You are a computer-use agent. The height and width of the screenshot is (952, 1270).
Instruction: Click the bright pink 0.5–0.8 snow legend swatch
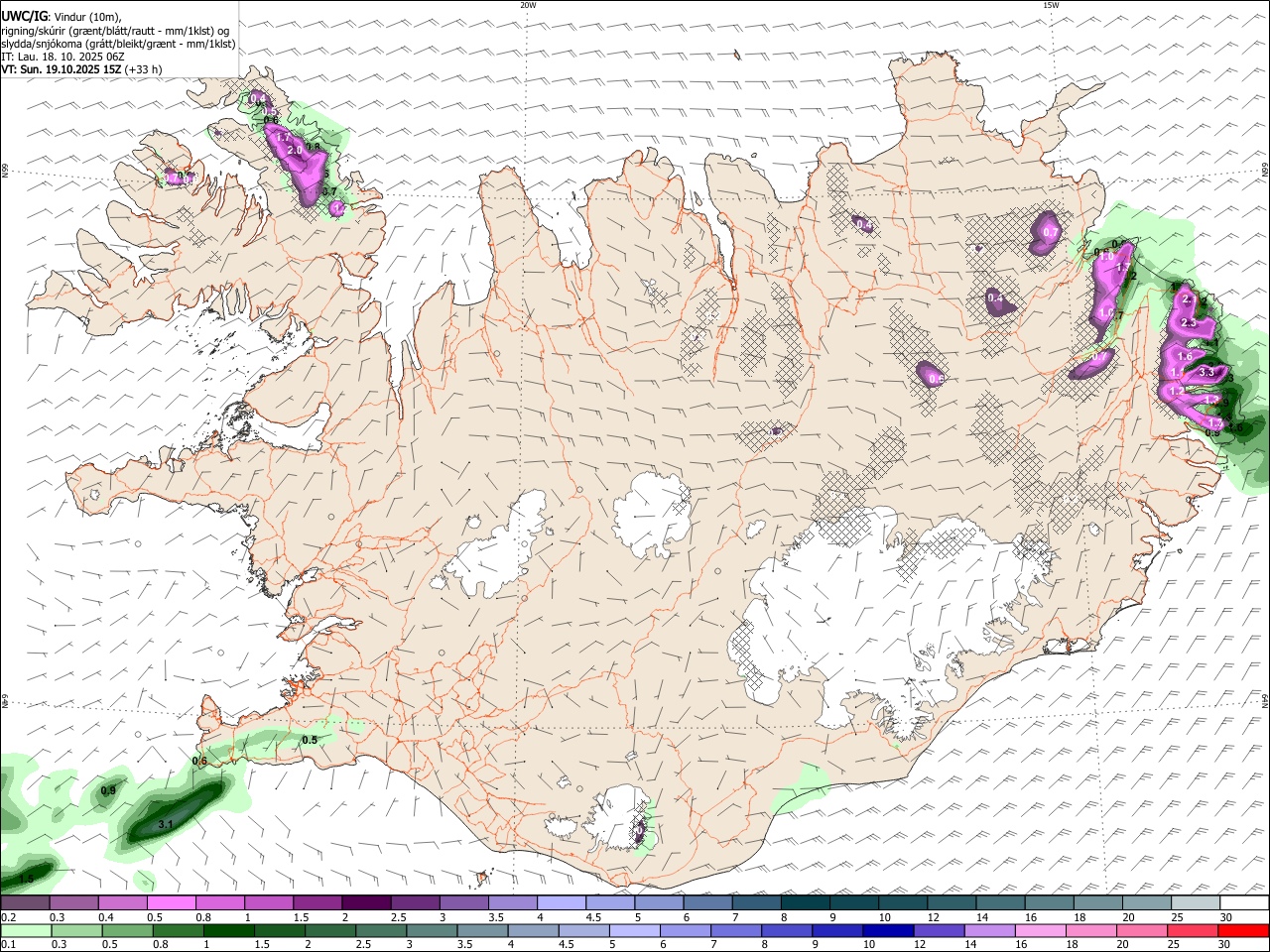pyautogui.click(x=171, y=902)
